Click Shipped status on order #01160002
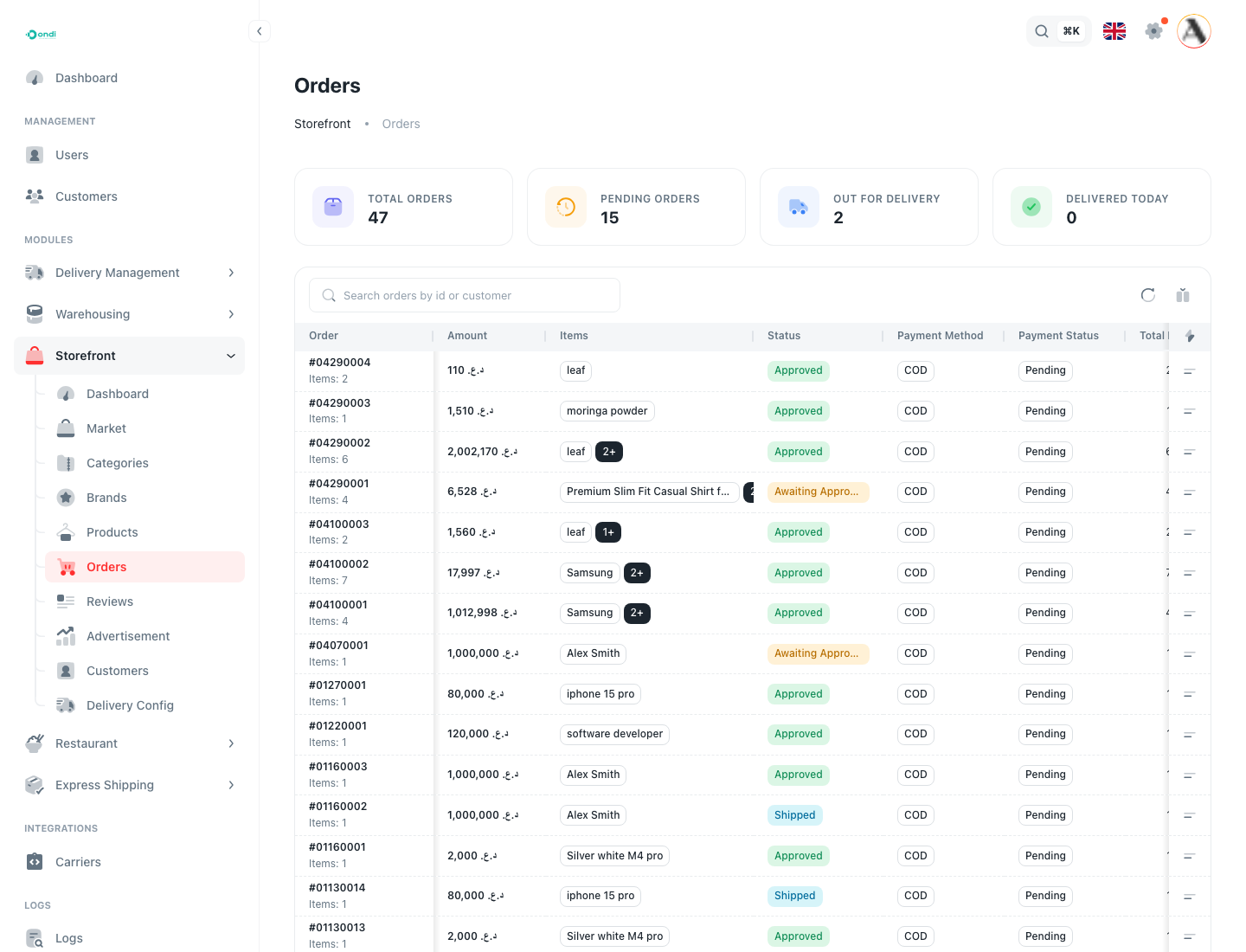The height and width of the screenshot is (952, 1246). point(795,815)
